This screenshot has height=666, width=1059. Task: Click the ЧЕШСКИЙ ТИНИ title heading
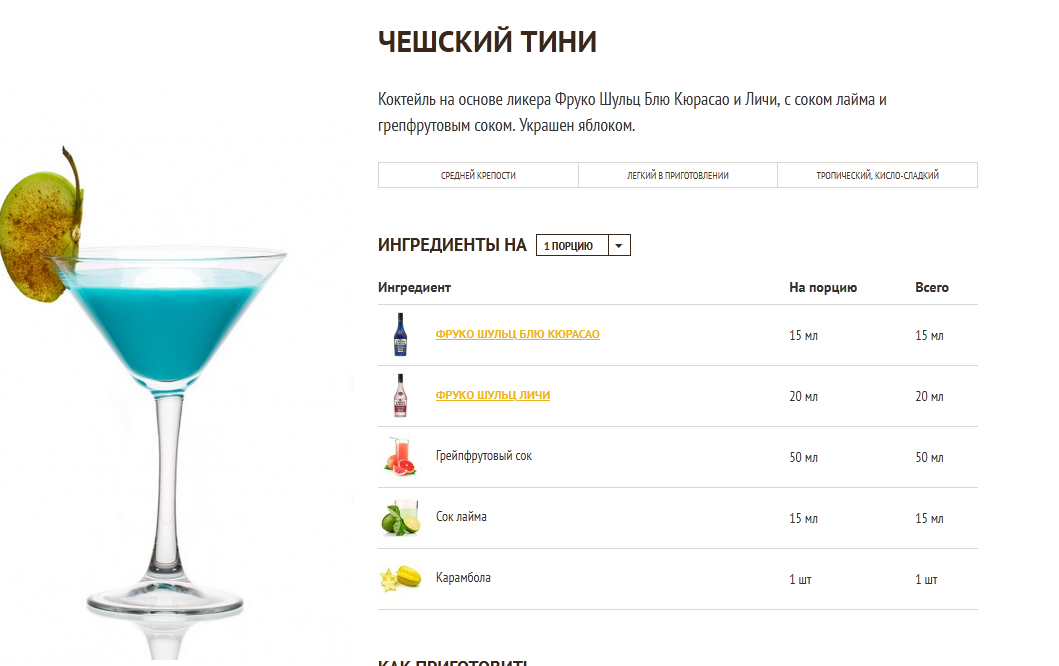point(488,41)
